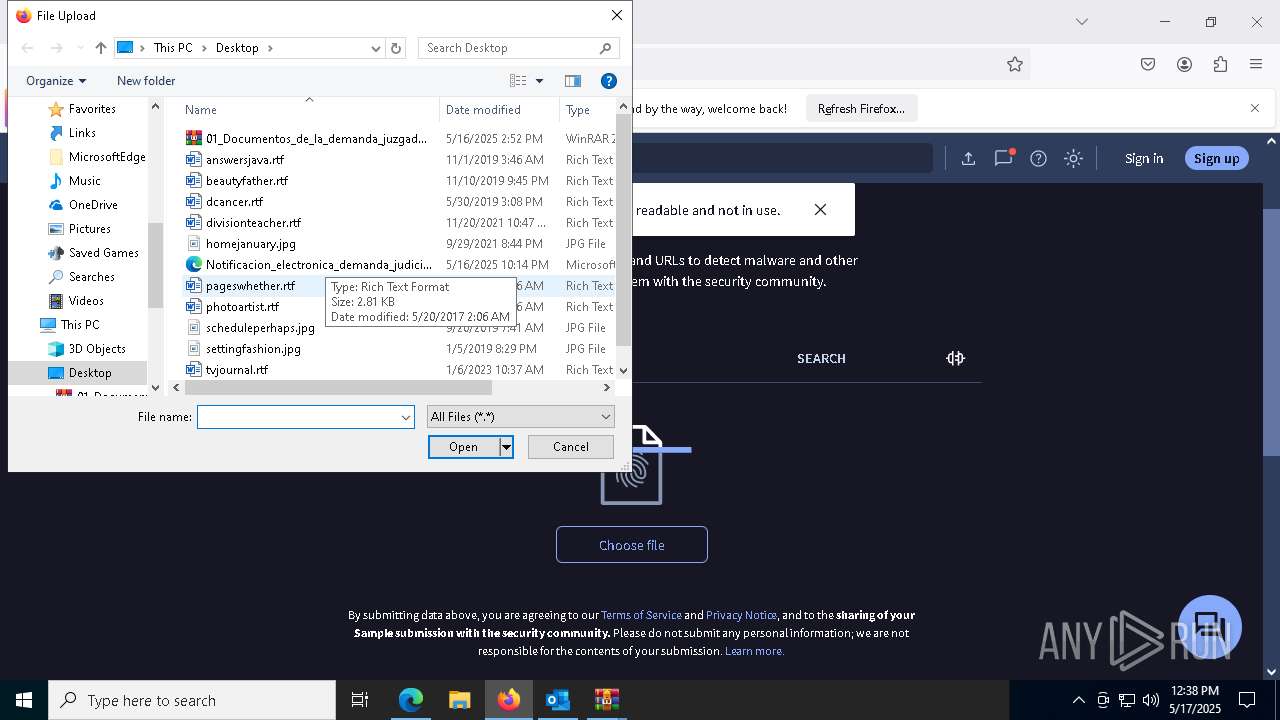Bookmark page star icon in Firefox

point(1015,64)
